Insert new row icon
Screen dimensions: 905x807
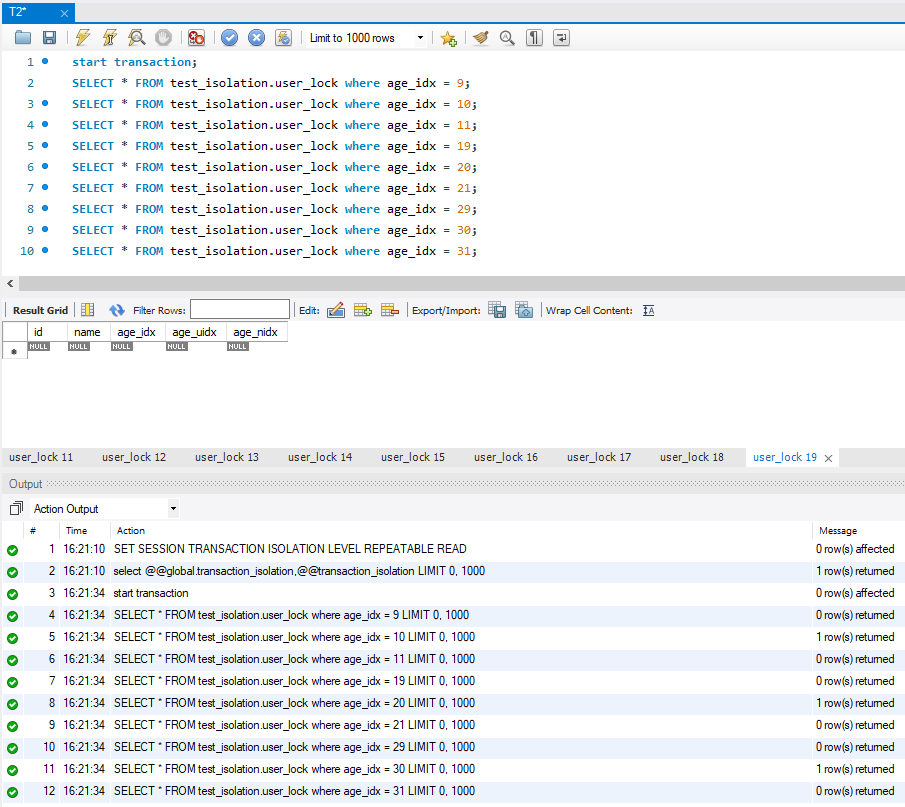click(x=362, y=310)
